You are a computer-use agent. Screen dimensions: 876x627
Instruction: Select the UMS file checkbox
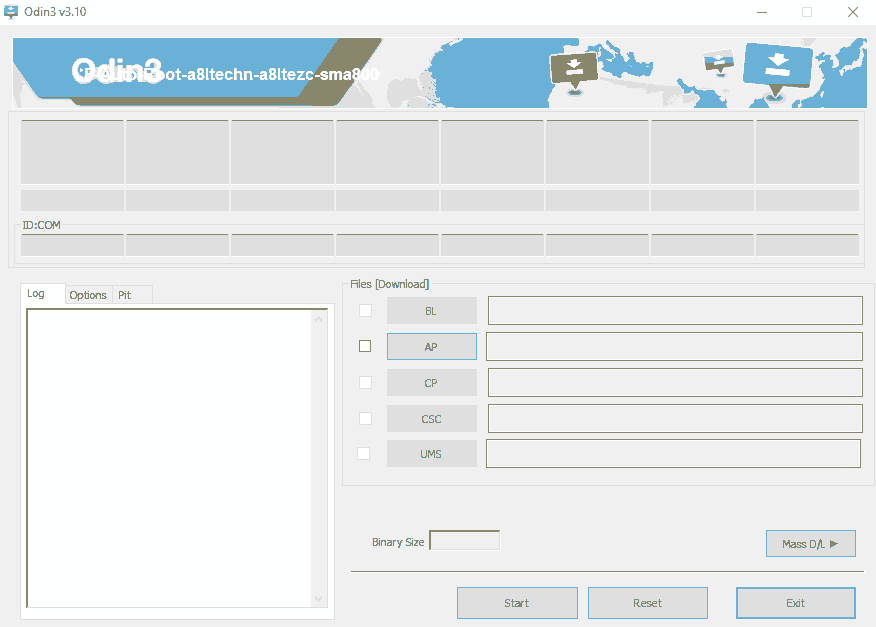point(364,453)
